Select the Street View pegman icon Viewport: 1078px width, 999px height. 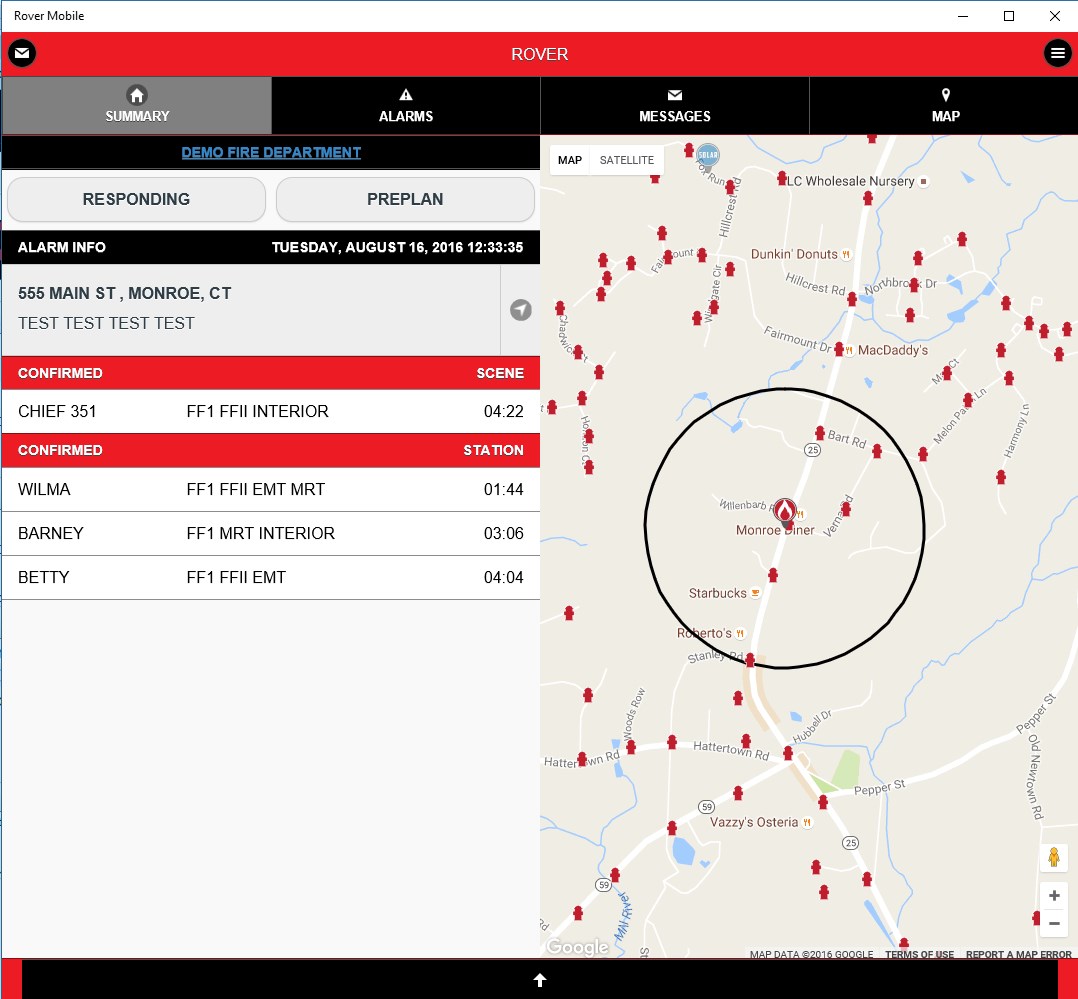point(1053,857)
